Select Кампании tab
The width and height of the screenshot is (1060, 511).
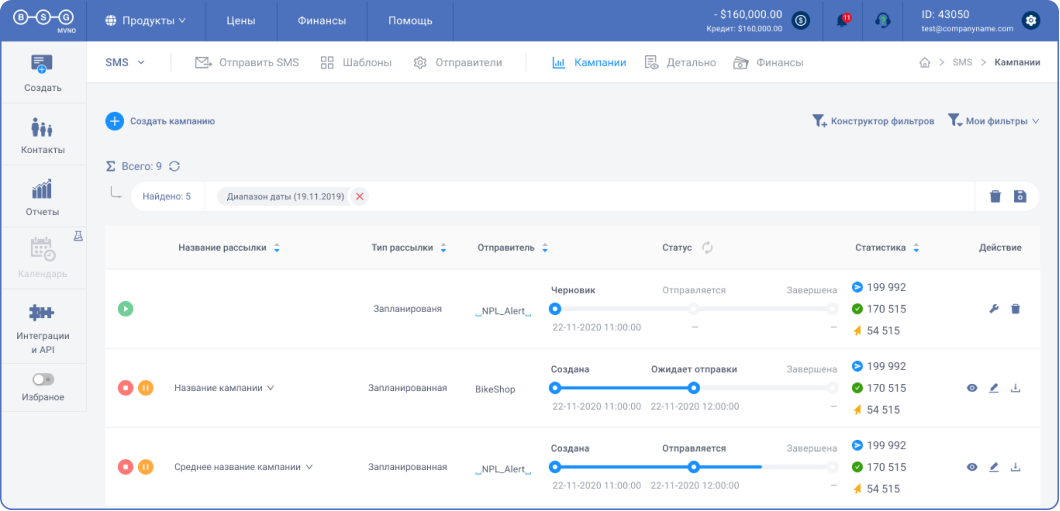coord(589,62)
